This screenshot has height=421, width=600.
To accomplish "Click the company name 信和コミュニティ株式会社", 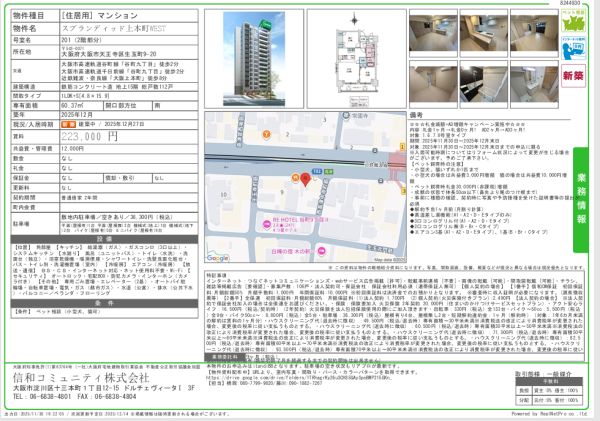I will point(81,378).
